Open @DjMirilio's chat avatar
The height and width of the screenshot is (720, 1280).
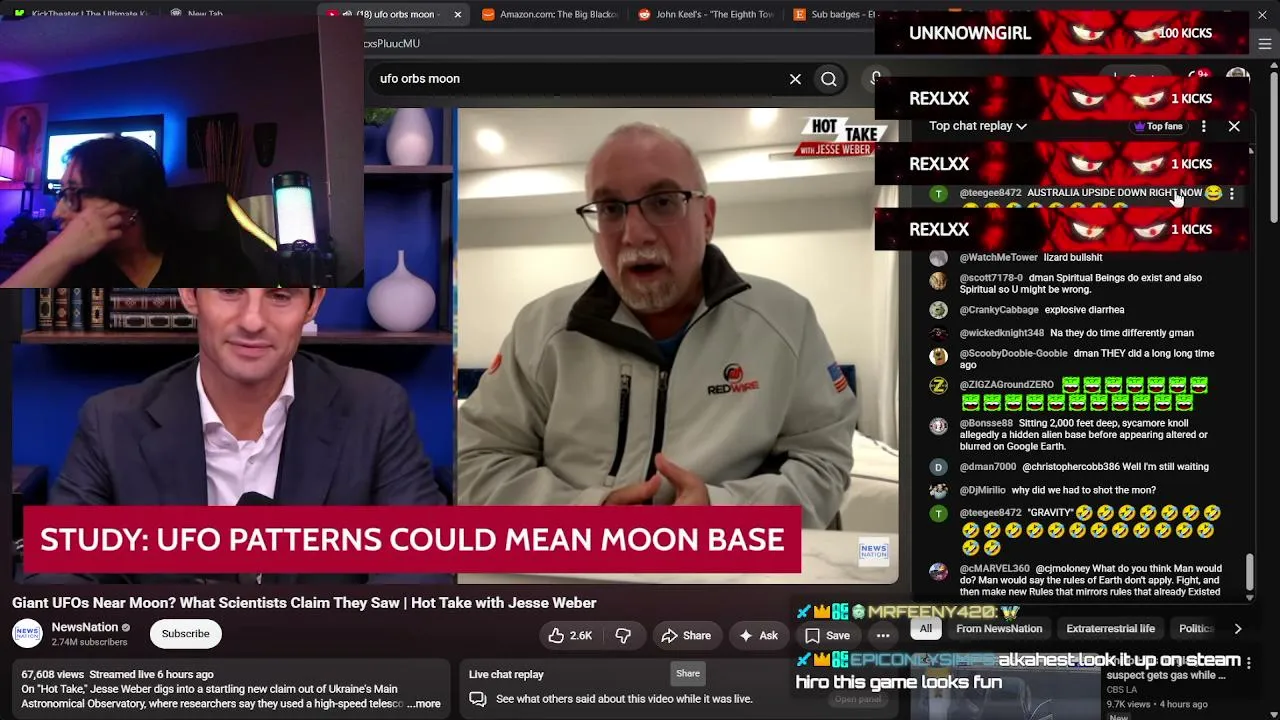(938, 490)
